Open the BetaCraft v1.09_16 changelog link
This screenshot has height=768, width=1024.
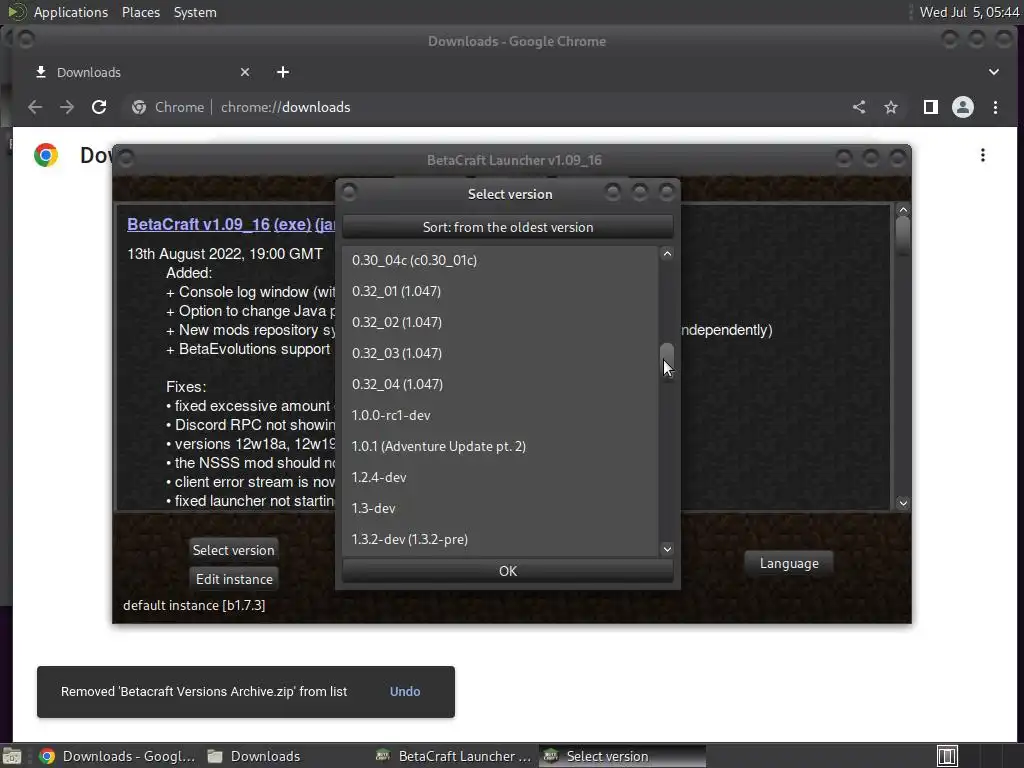tap(199, 224)
